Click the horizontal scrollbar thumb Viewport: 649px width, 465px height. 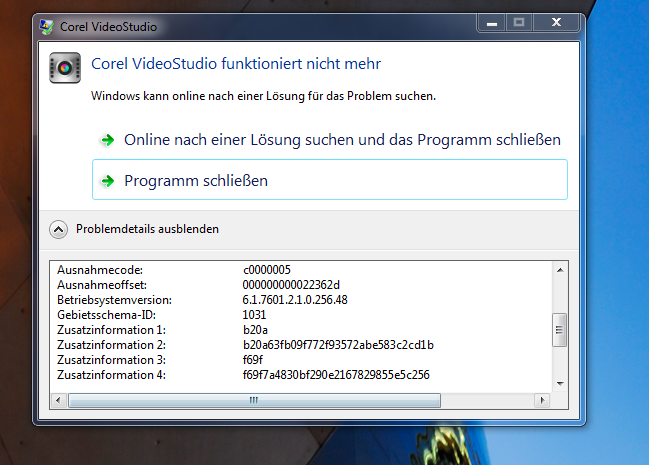point(254,400)
